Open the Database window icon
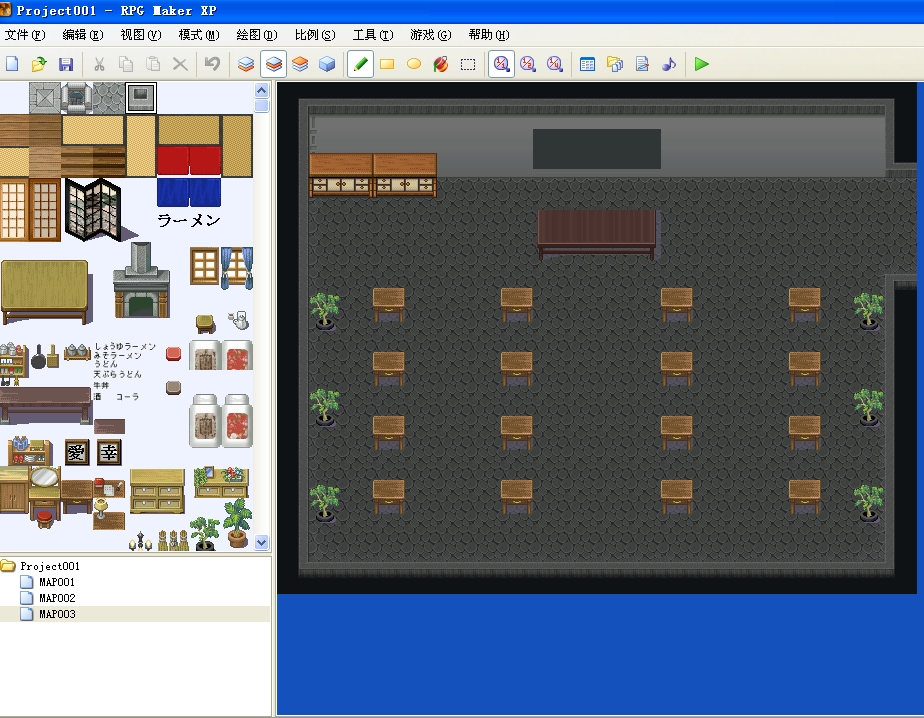Viewport: 924px width, 718px height. click(588, 64)
